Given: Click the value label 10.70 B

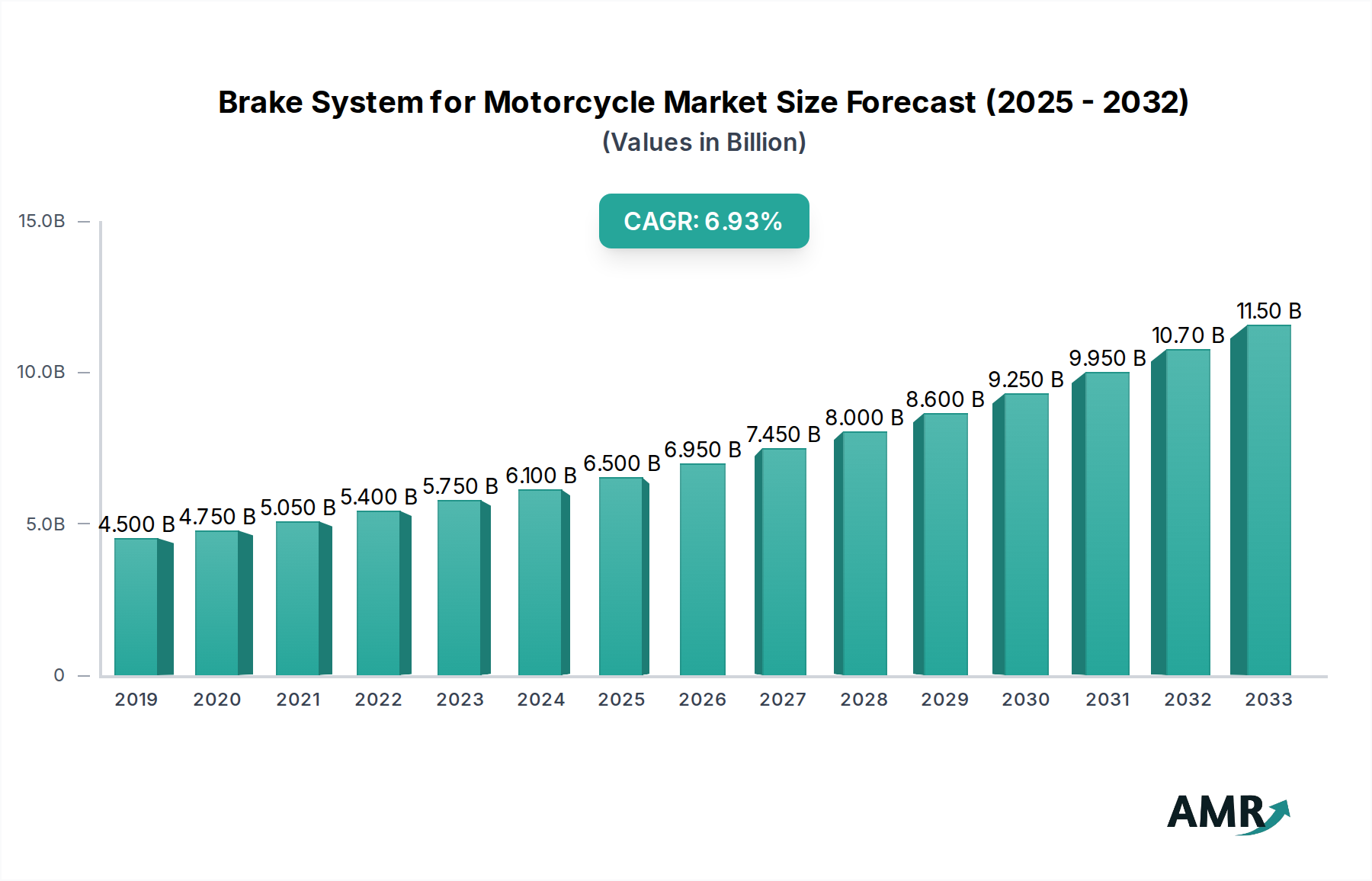Looking at the screenshot, I should 1189,333.
